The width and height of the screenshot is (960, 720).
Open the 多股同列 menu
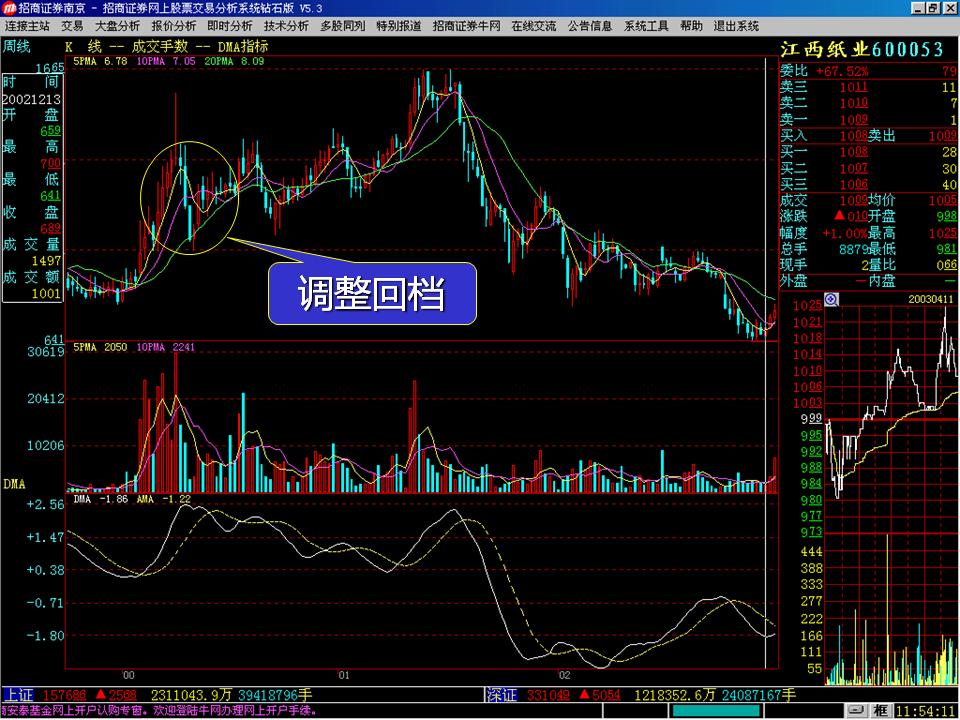click(343, 26)
